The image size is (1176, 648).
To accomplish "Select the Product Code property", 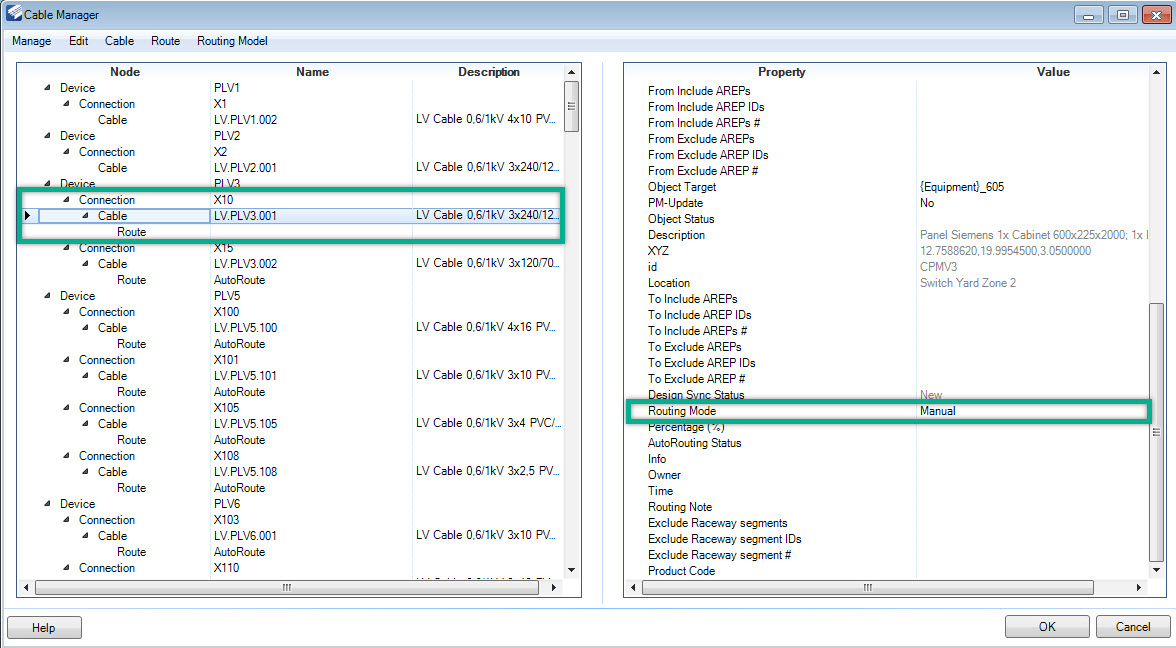I will coord(681,571).
